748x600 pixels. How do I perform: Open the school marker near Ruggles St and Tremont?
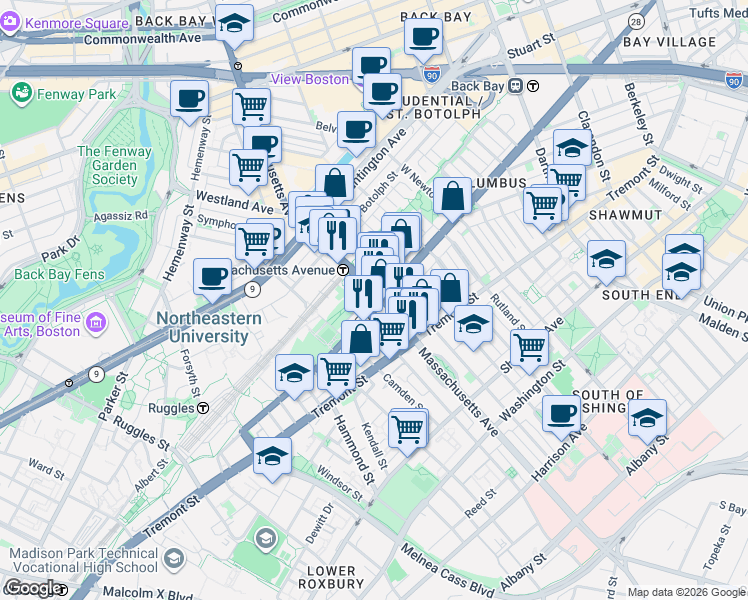pos(272,456)
